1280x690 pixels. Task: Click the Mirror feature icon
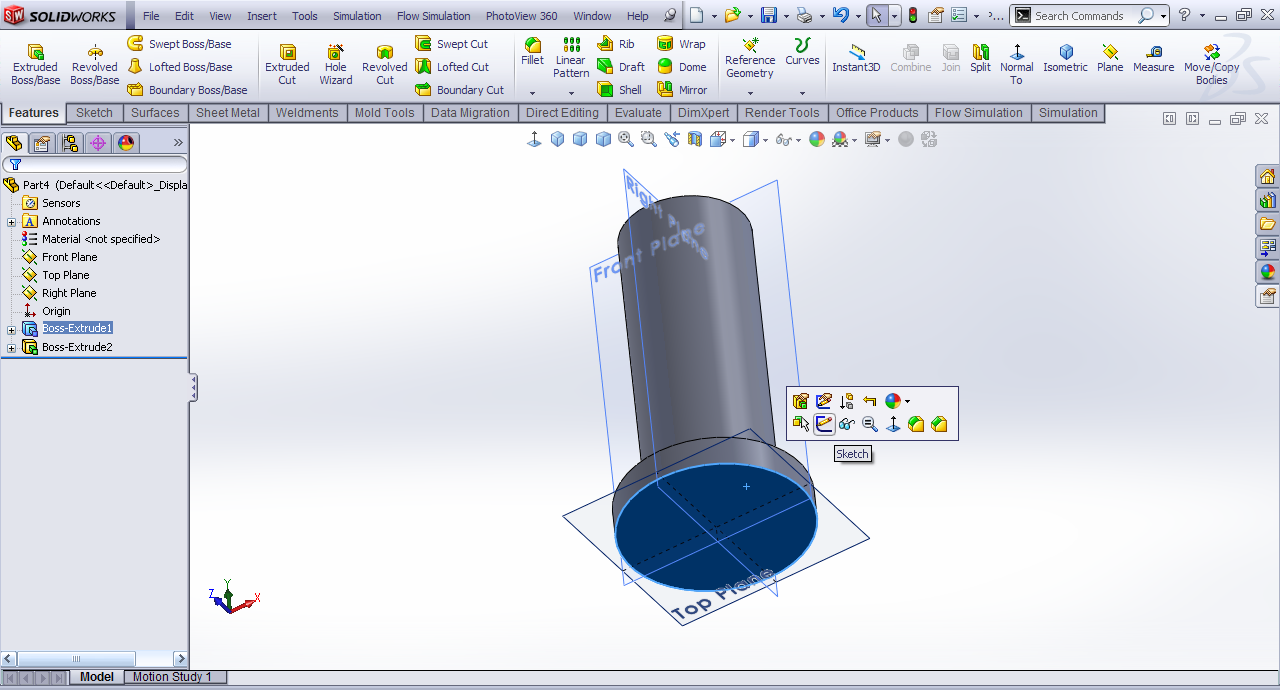pos(681,90)
